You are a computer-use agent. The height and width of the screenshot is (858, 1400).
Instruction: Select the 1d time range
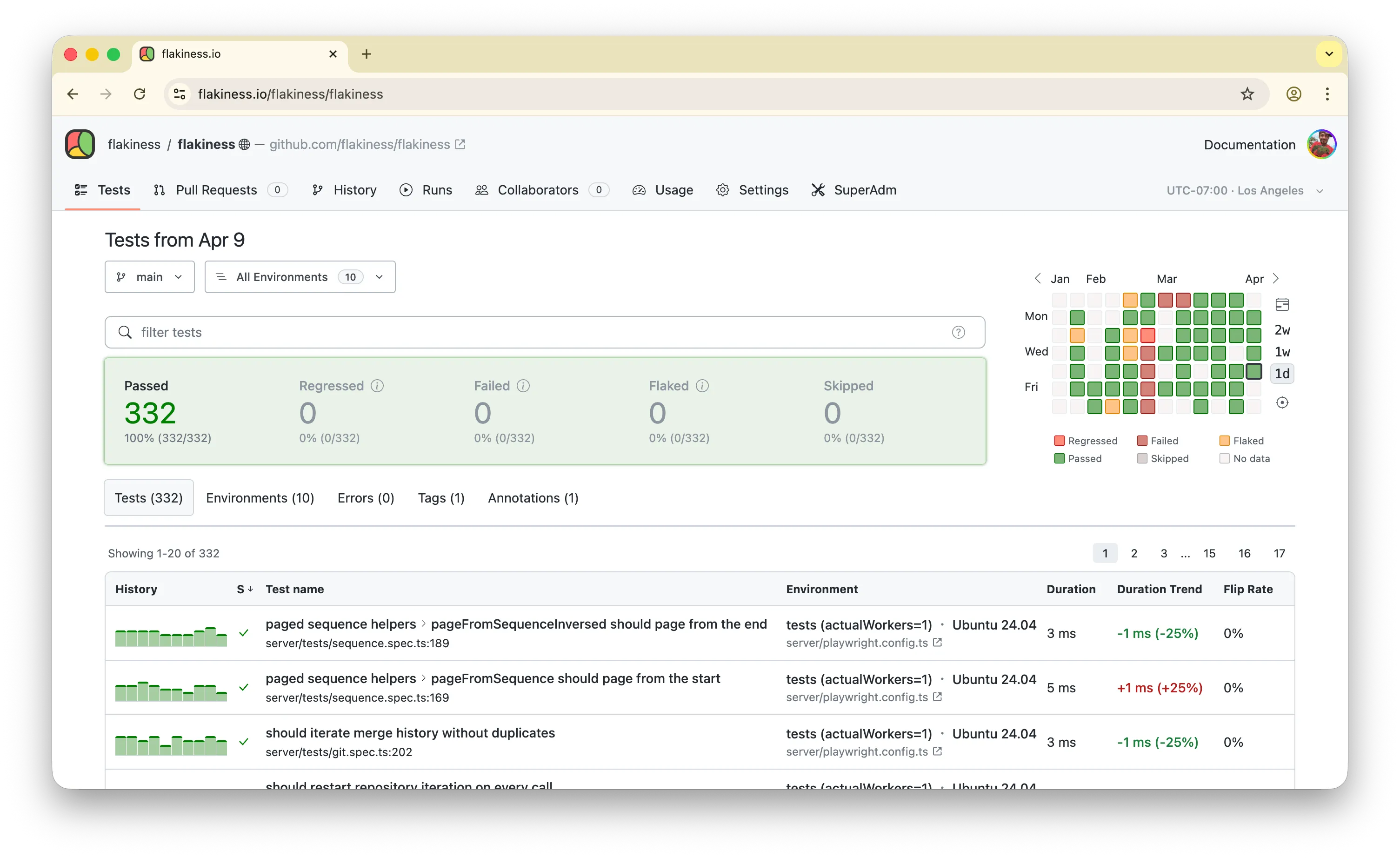pyautogui.click(x=1282, y=373)
